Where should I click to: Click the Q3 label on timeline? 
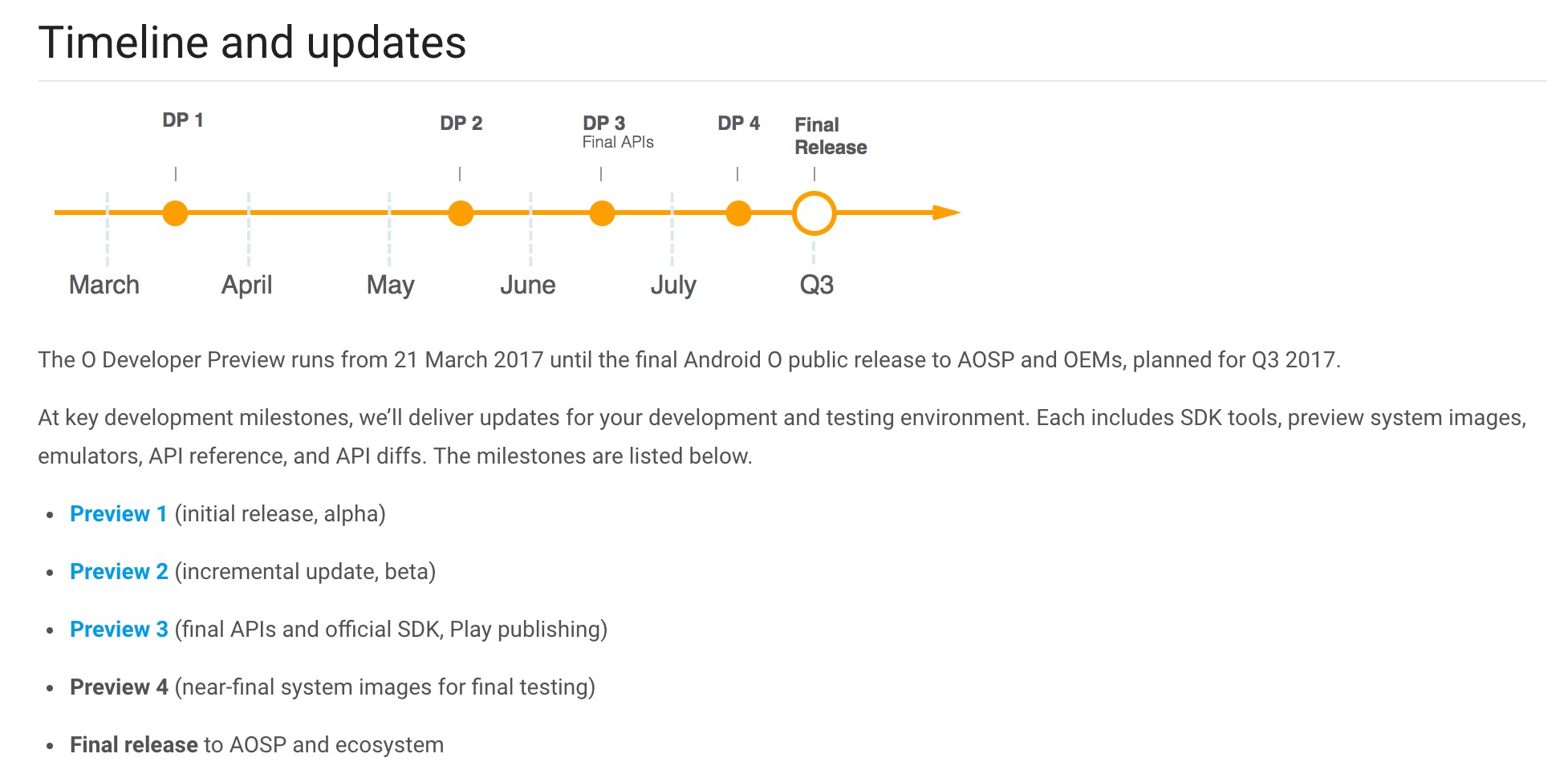[817, 285]
